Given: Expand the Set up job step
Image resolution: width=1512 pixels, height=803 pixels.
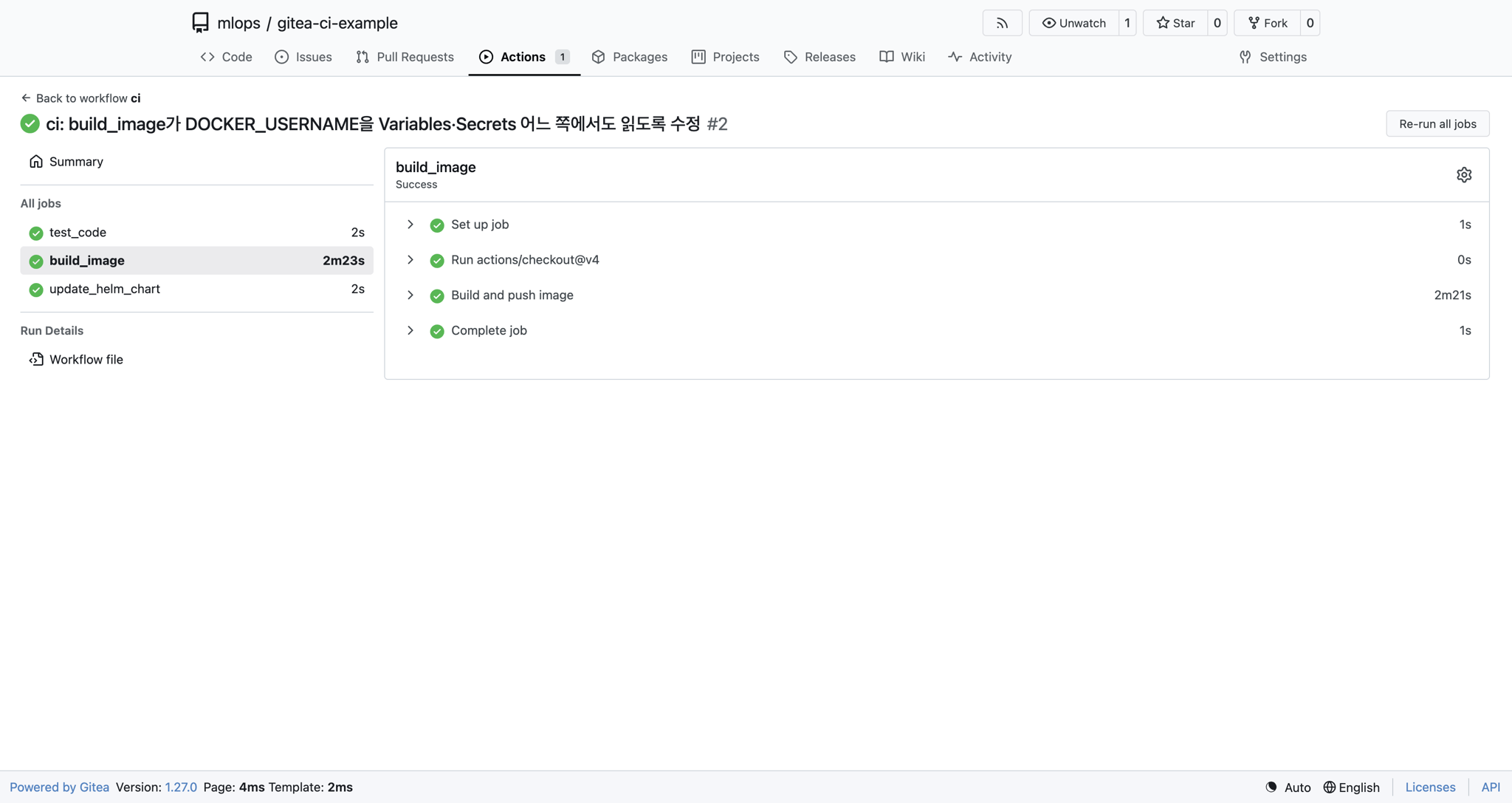Looking at the screenshot, I should (x=410, y=225).
